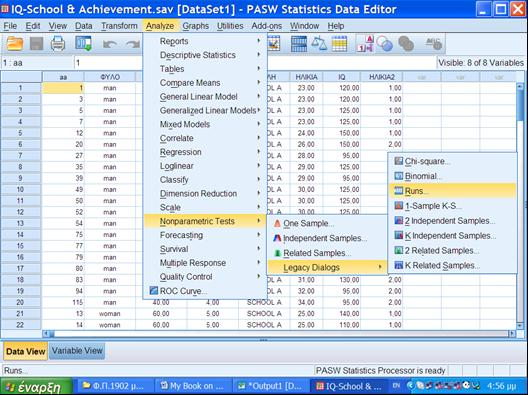Choose K Independent Samples legacy test
This screenshot has width=528, height=395.
452,236
